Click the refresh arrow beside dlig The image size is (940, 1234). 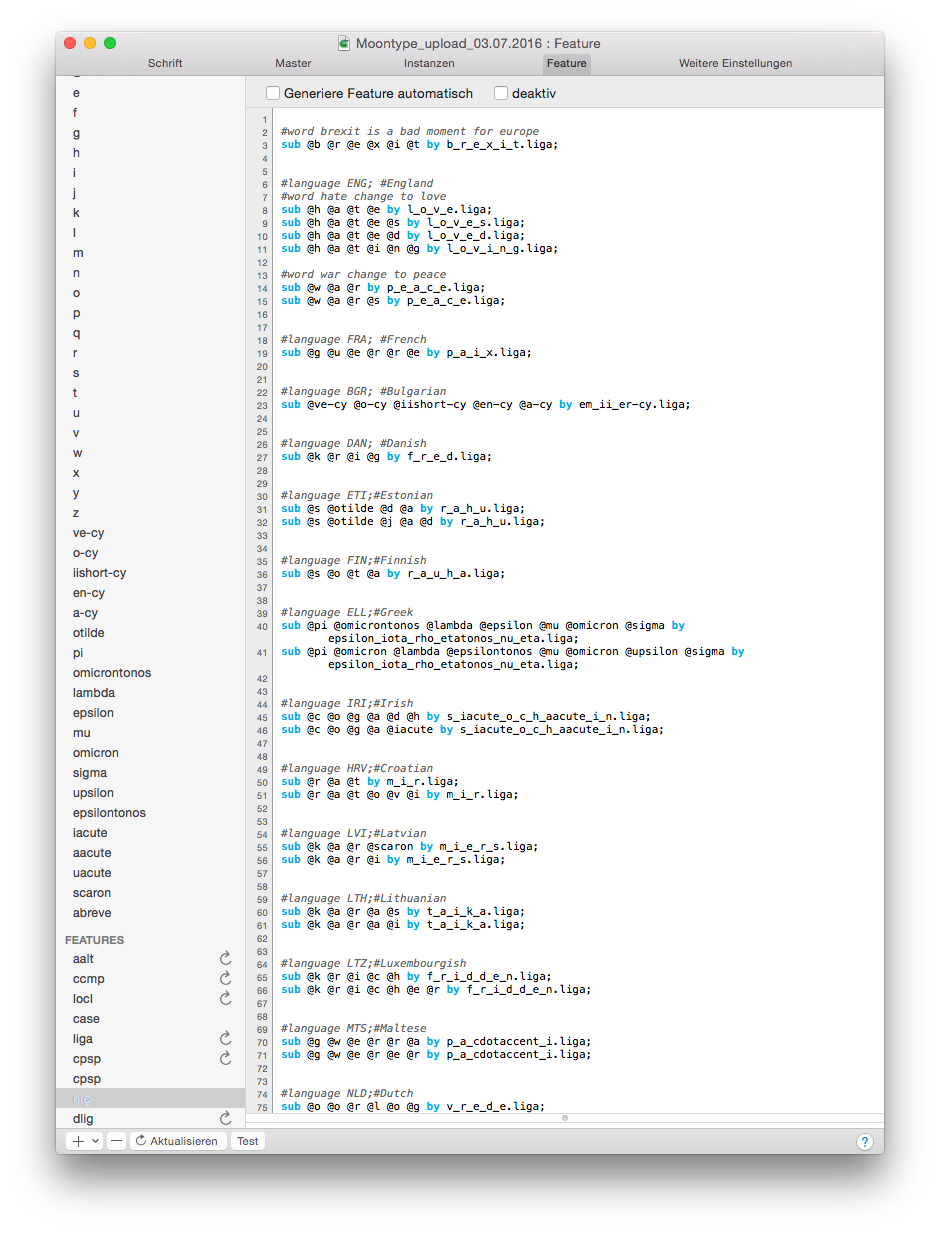[x=226, y=1119]
